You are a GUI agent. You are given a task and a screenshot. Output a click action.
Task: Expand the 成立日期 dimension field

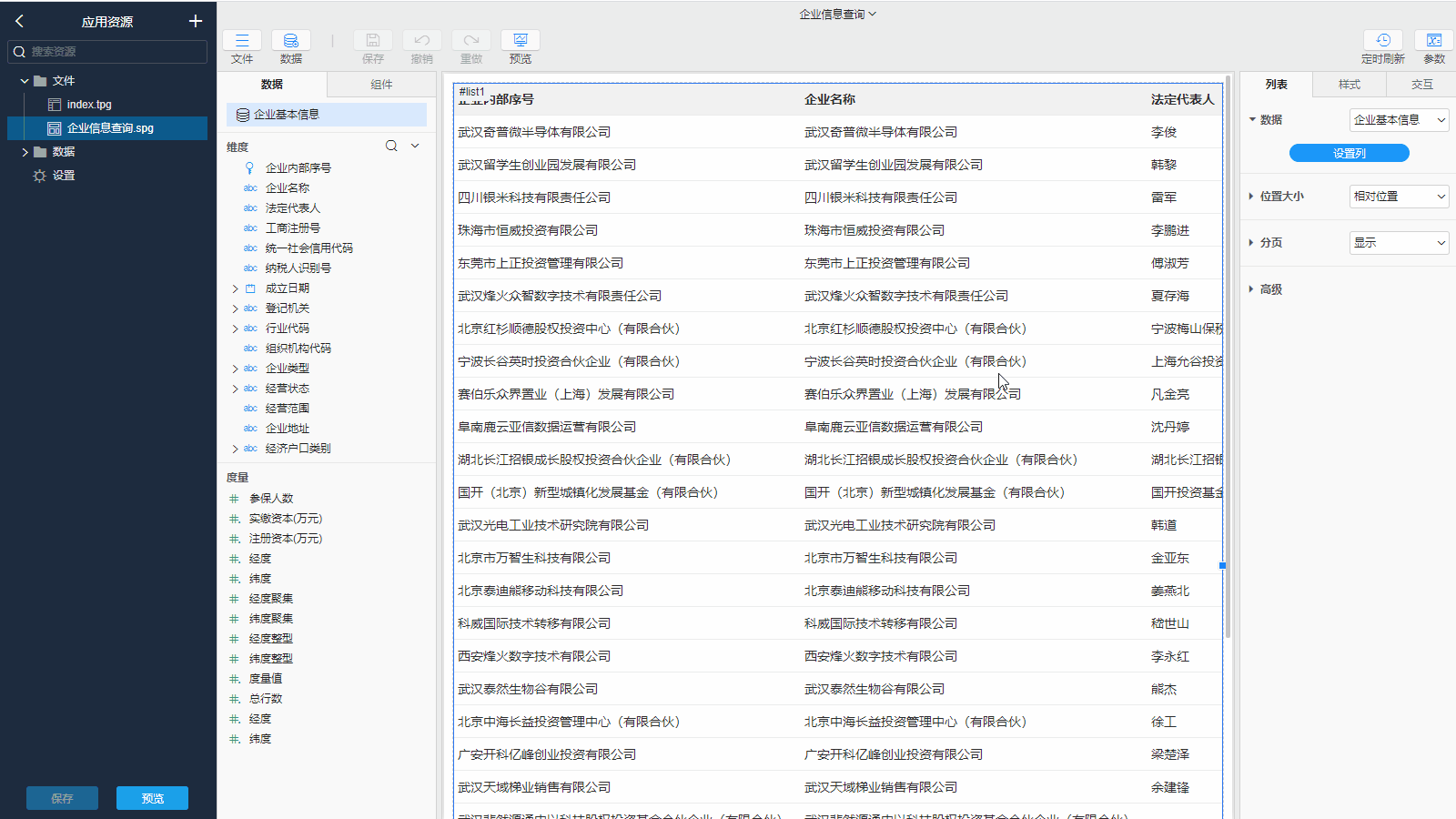(x=235, y=288)
